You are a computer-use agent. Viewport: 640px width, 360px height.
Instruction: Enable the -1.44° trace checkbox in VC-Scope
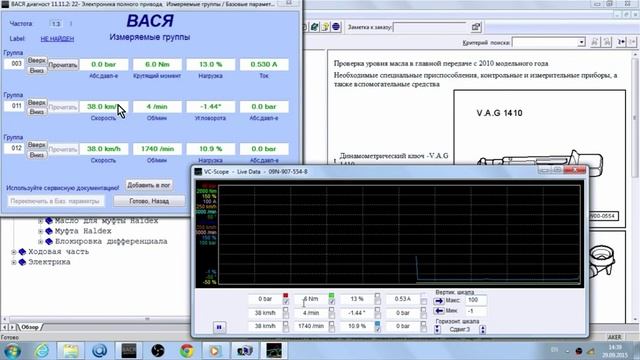click(377, 315)
